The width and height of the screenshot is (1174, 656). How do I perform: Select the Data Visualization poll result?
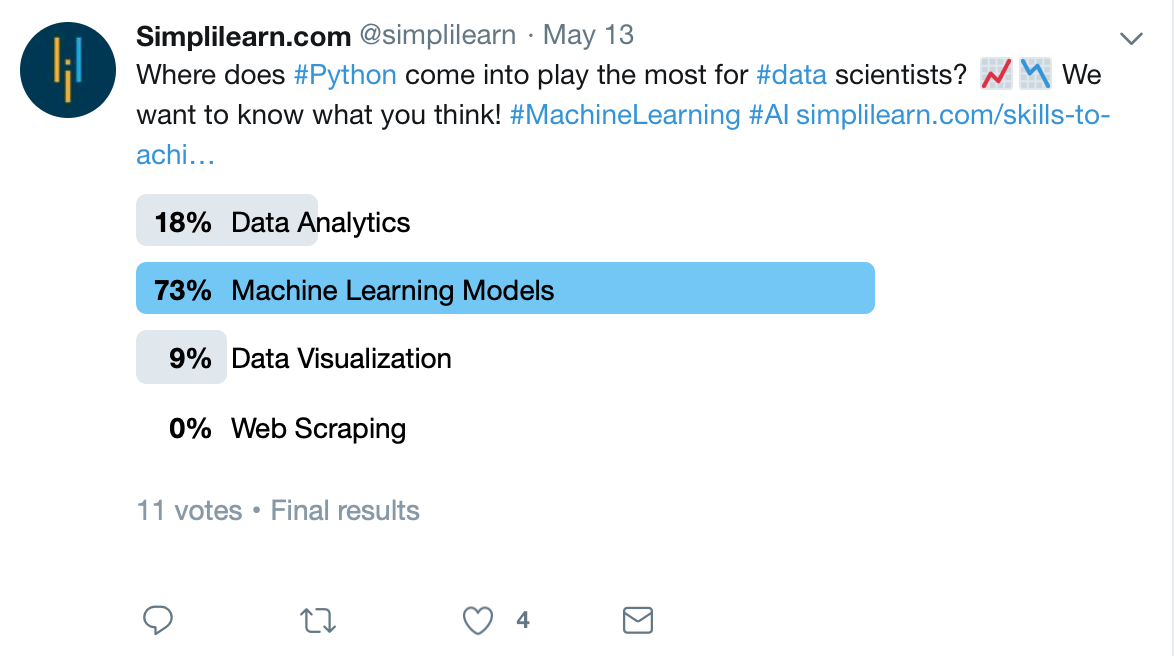point(341,359)
